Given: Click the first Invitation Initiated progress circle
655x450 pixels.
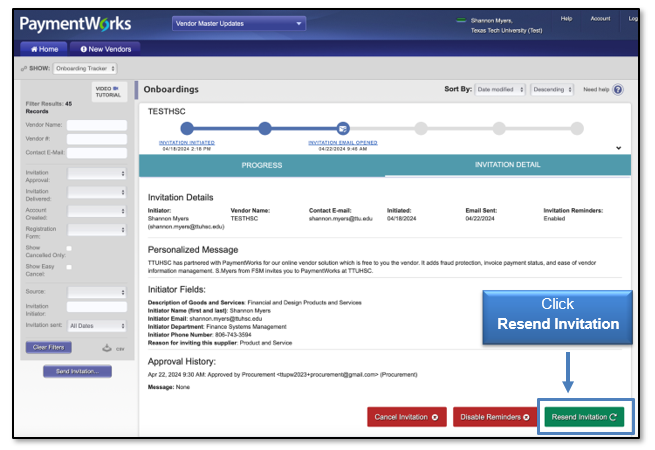Looking at the screenshot, I should [187, 128].
